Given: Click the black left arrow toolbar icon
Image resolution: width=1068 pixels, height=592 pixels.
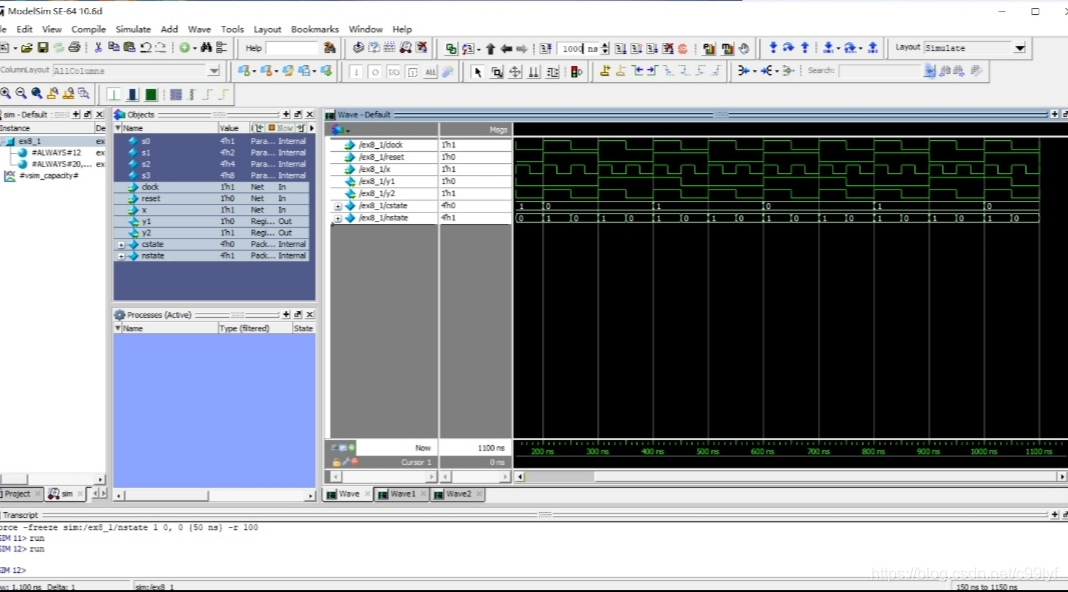Looking at the screenshot, I should tap(506, 48).
